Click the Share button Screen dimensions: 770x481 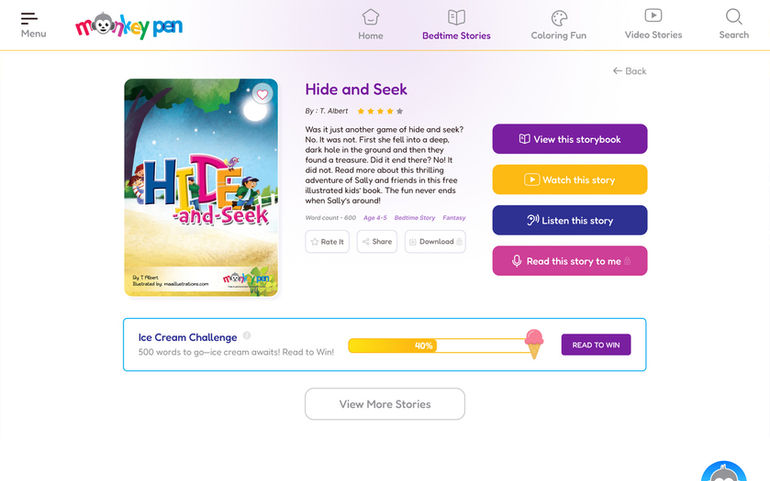point(377,242)
